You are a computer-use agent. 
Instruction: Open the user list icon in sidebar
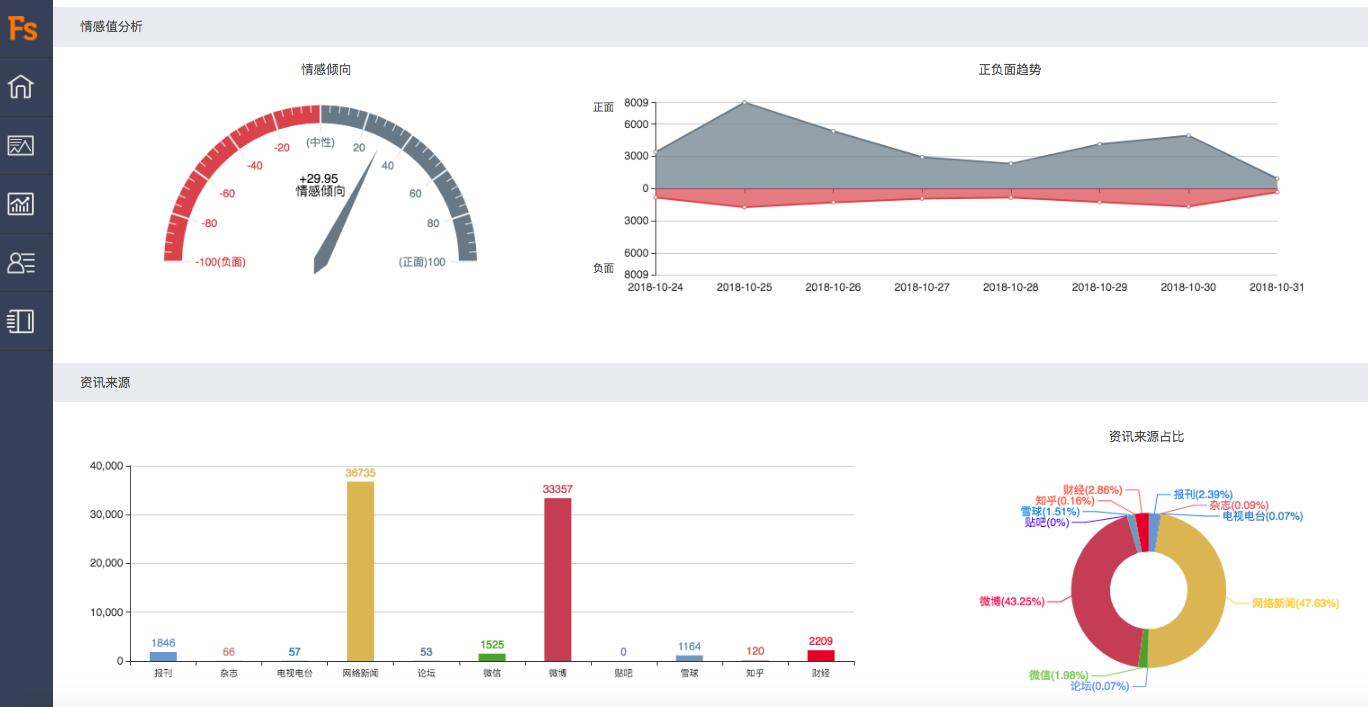[21, 263]
